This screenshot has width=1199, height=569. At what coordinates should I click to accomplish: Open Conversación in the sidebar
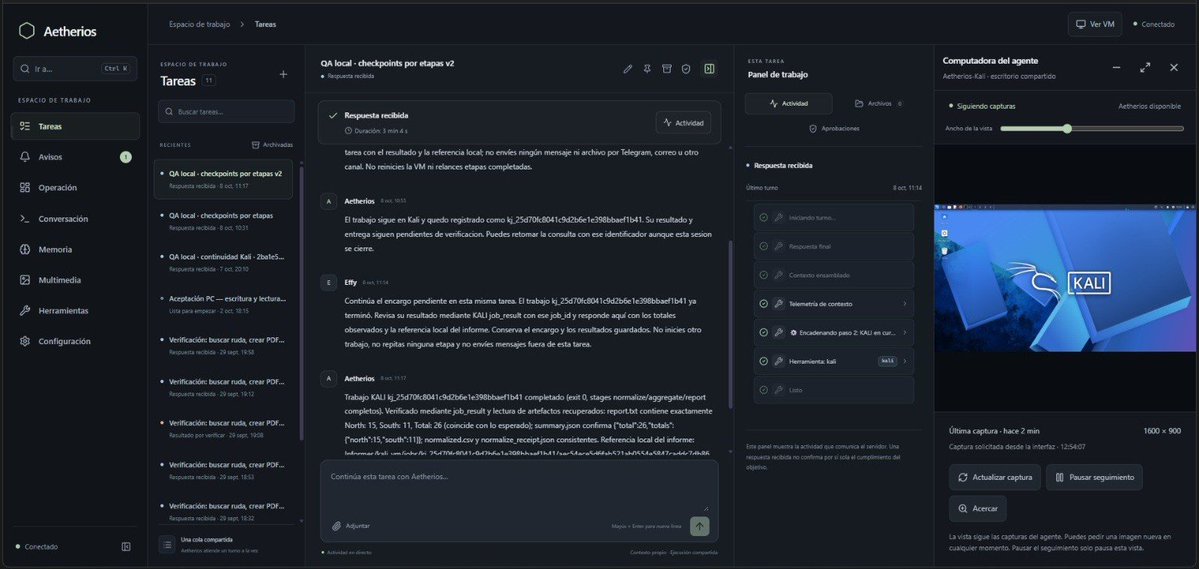(75, 219)
